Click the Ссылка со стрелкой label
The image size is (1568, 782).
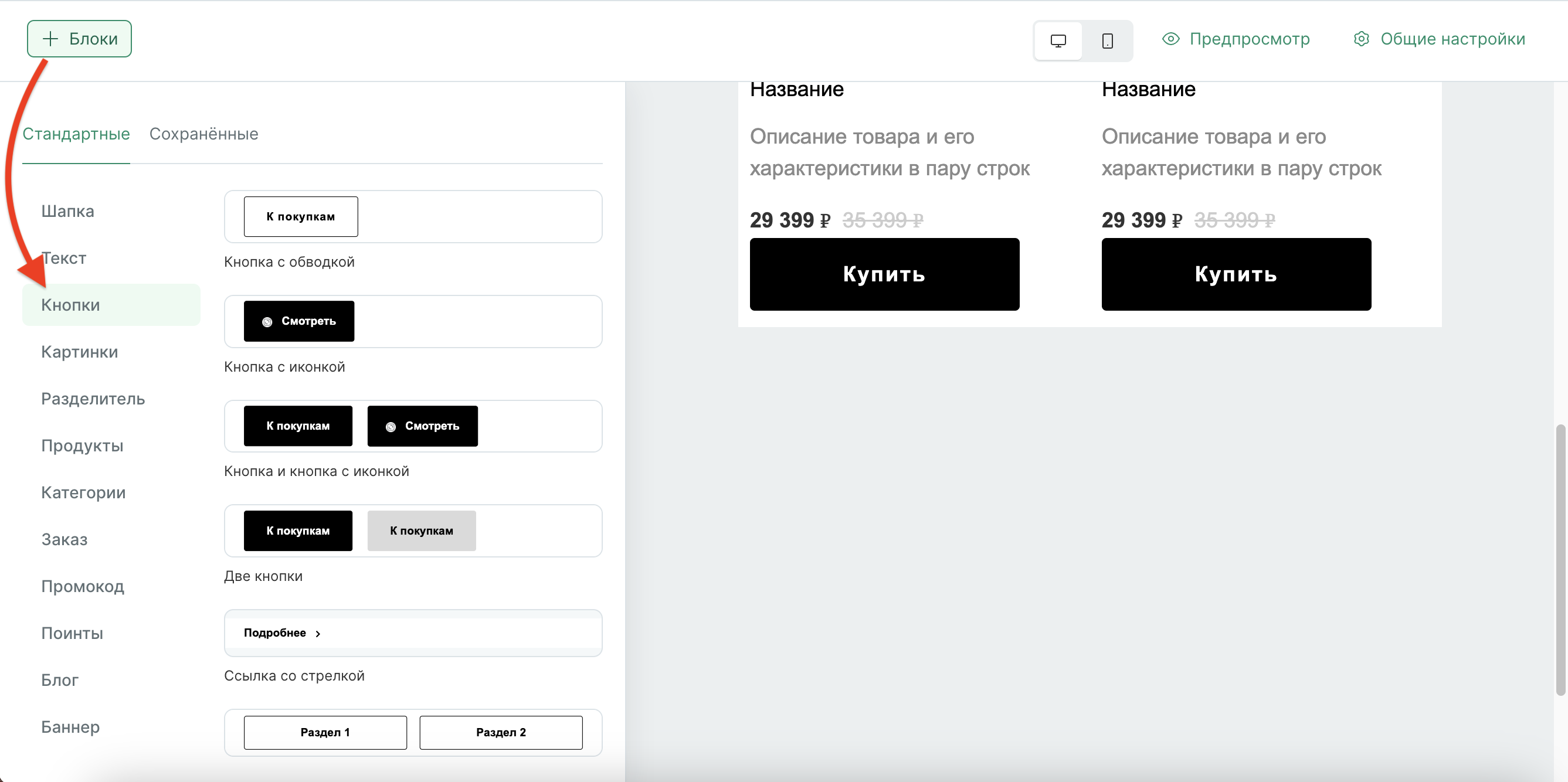(294, 675)
